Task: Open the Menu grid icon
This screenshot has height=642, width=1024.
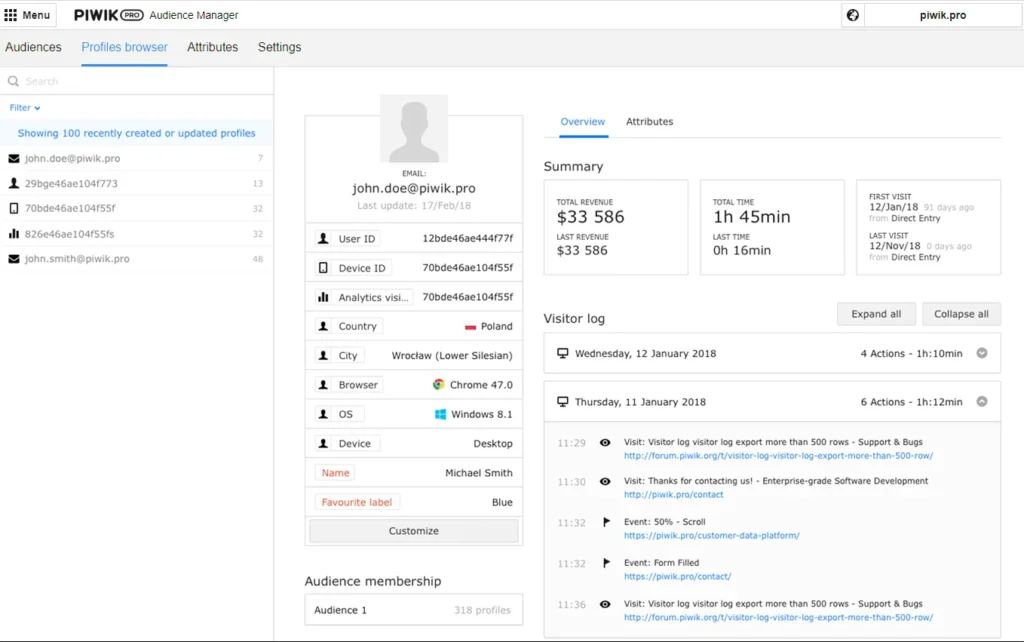Action: pyautogui.click(x=11, y=15)
